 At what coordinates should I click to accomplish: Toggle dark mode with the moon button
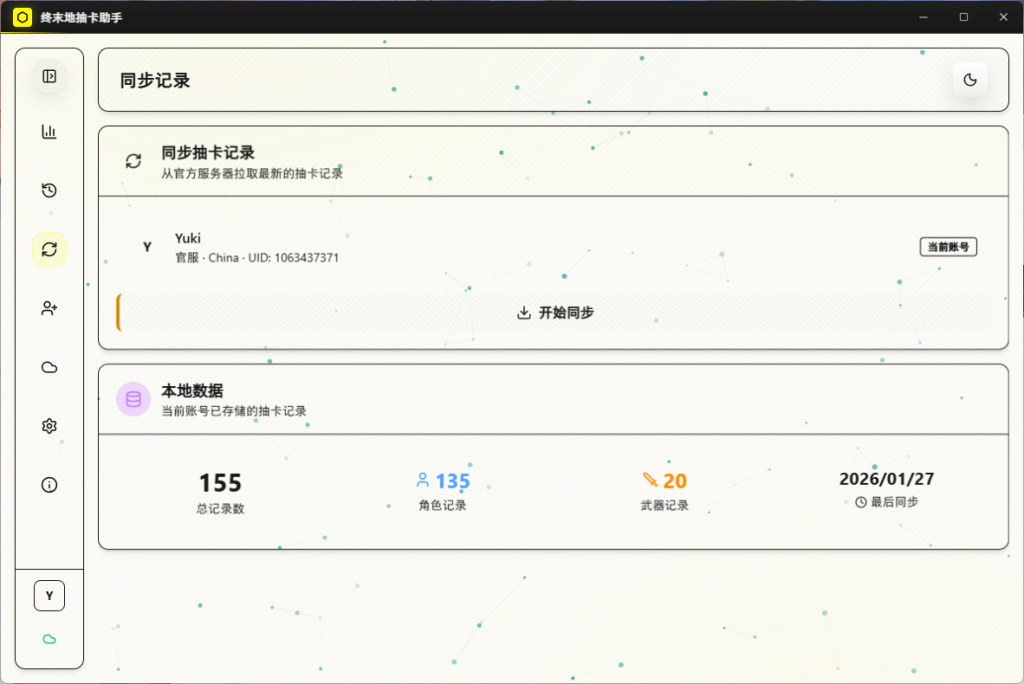(x=969, y=80)
